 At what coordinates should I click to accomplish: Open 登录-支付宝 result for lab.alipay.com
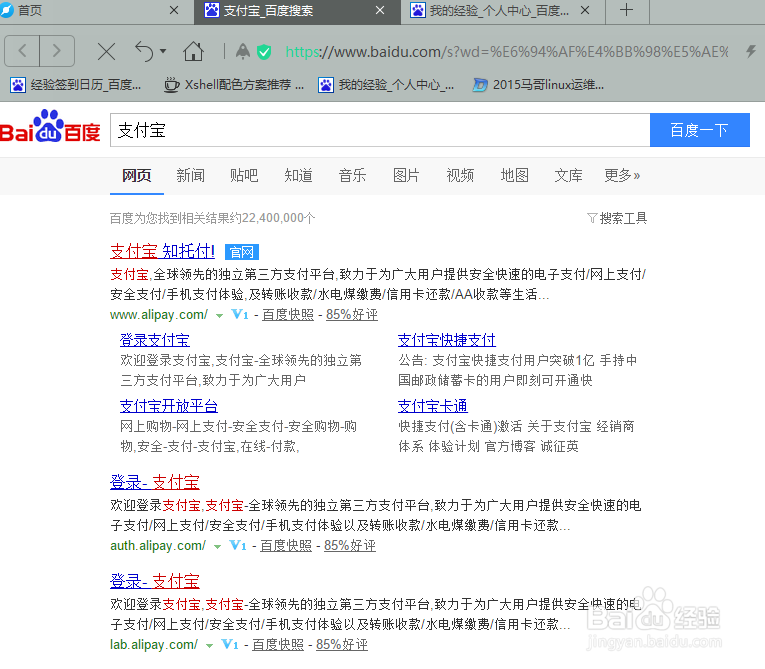155,582
